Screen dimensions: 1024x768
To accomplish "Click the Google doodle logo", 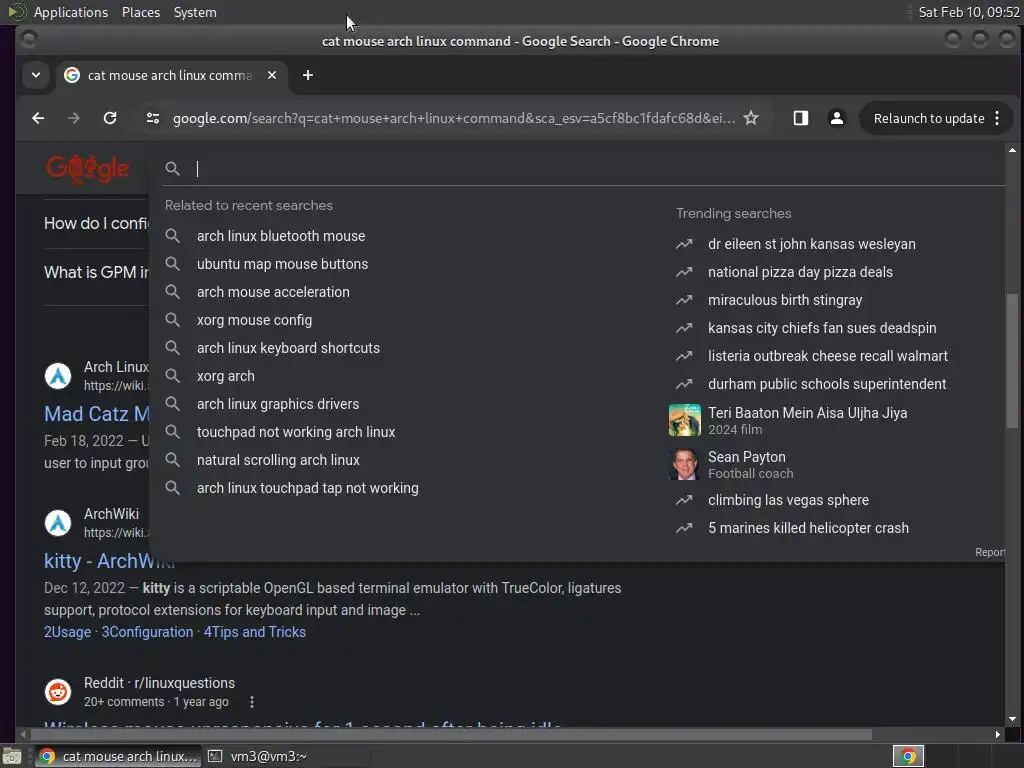I will point(88,169).
